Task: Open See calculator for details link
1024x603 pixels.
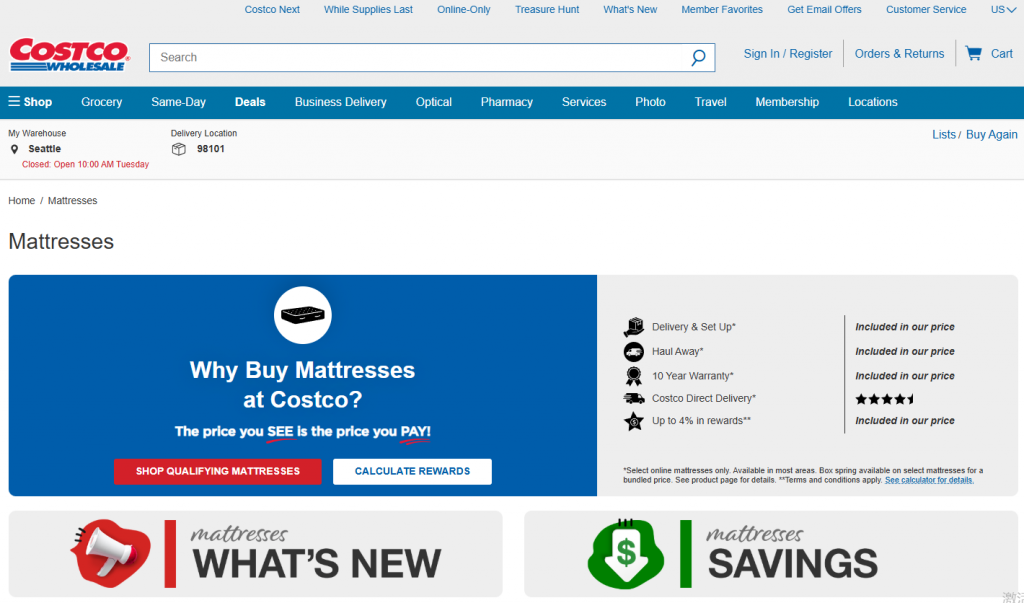Action: (929, 480)
